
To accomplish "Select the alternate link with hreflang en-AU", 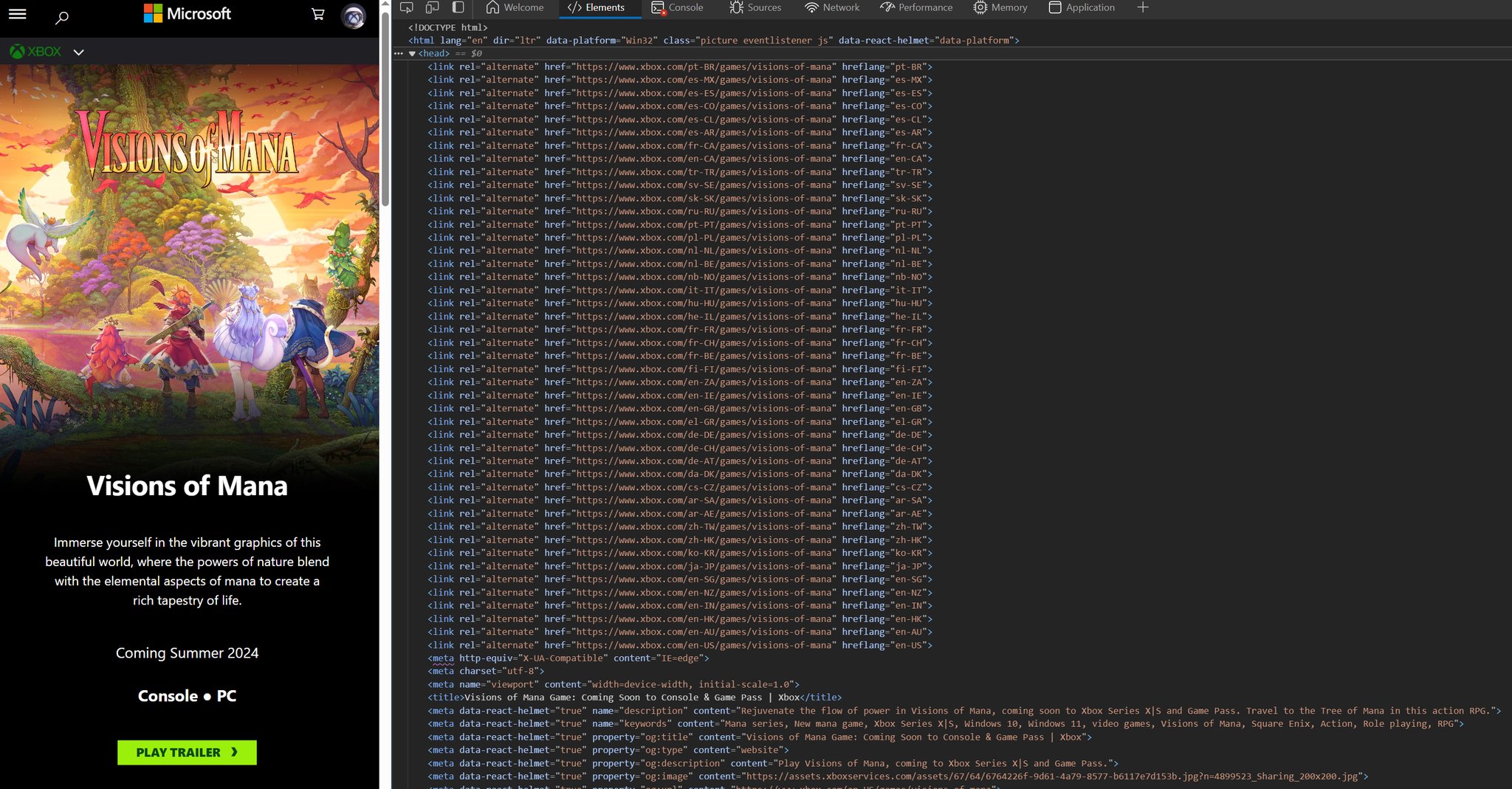I will (680, 633).
